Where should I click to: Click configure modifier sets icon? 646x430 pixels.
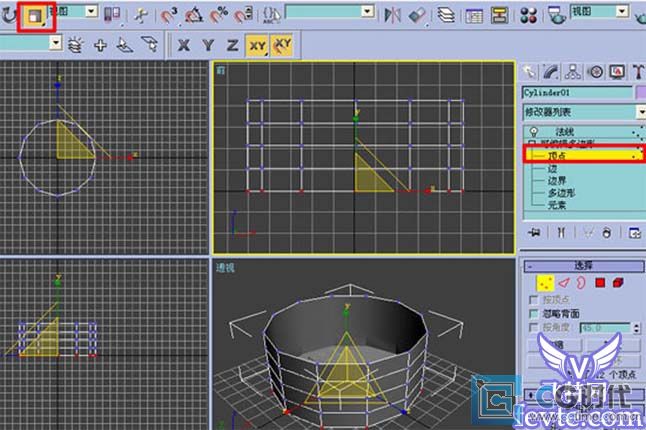tap(635, 233)
